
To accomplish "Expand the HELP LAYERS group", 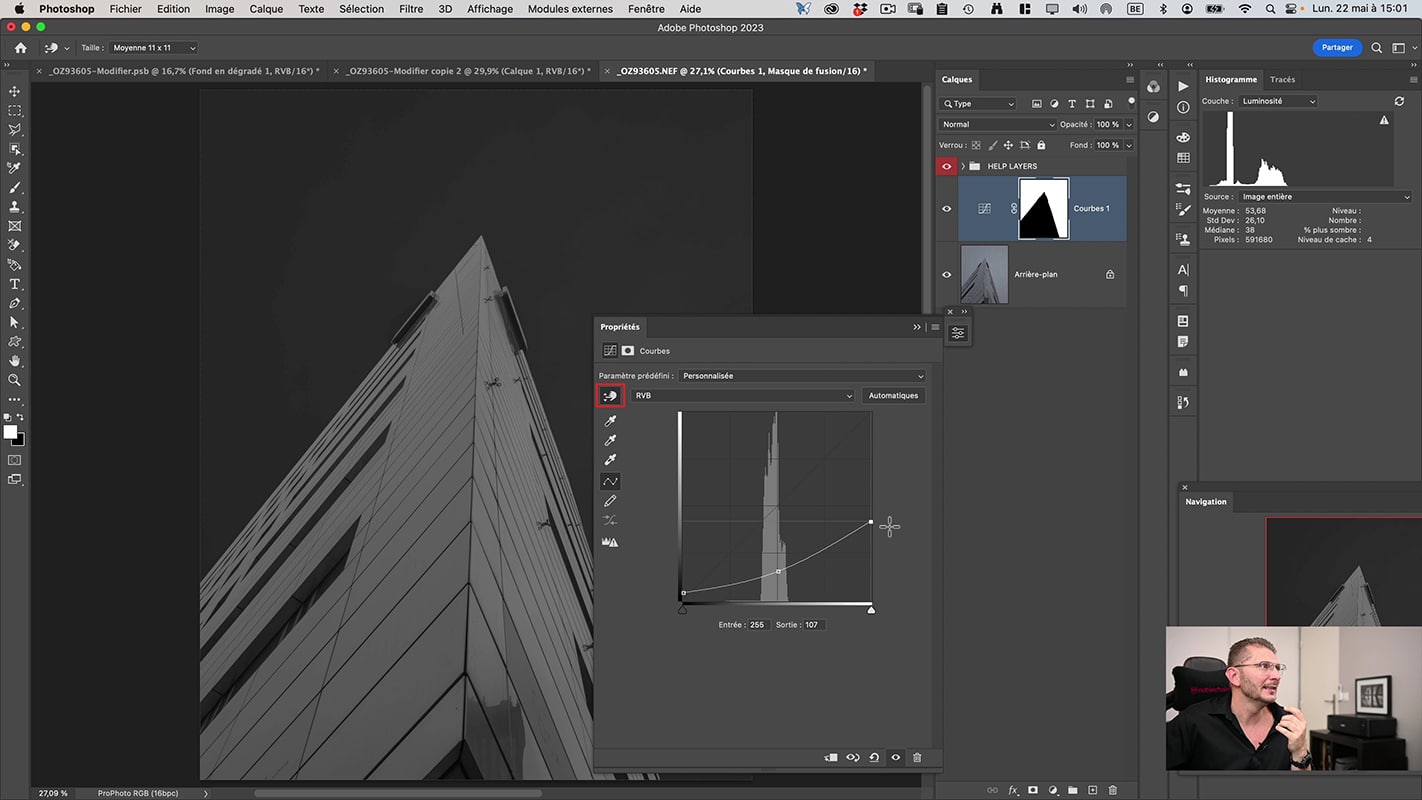I will tap(963, 166).
